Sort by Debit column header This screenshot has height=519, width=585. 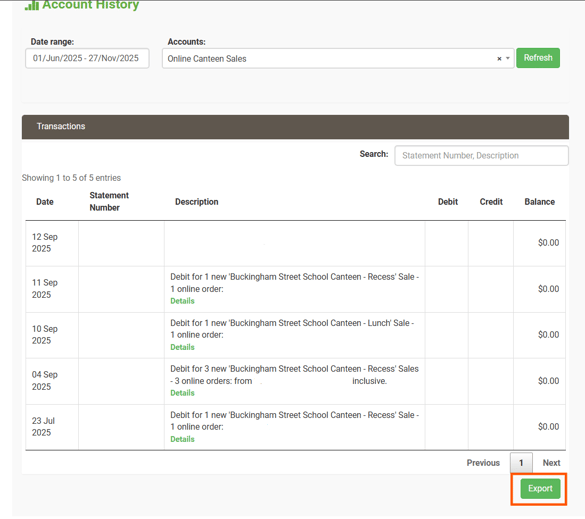448,202
